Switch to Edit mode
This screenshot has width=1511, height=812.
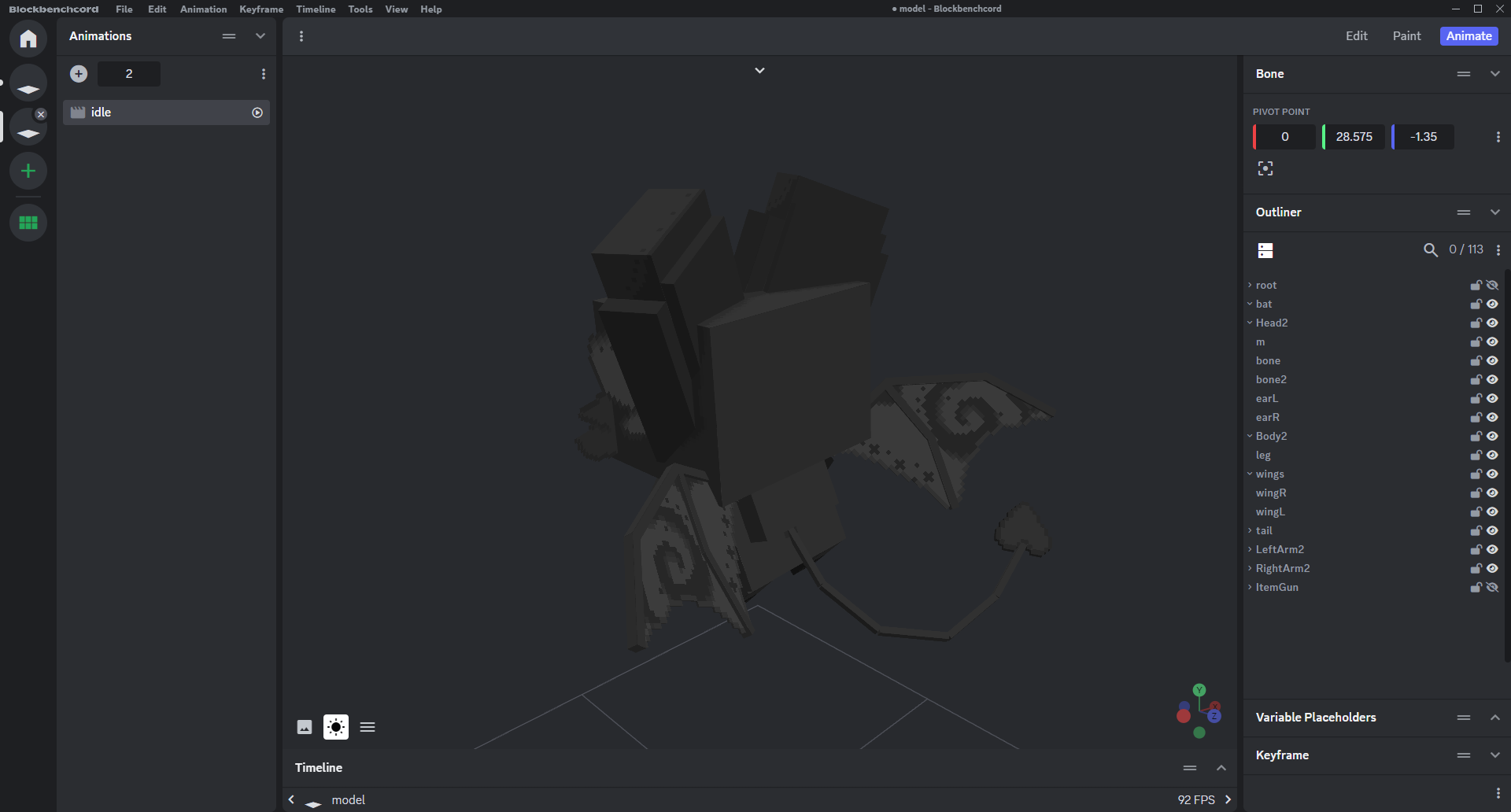coord(1356,36)
